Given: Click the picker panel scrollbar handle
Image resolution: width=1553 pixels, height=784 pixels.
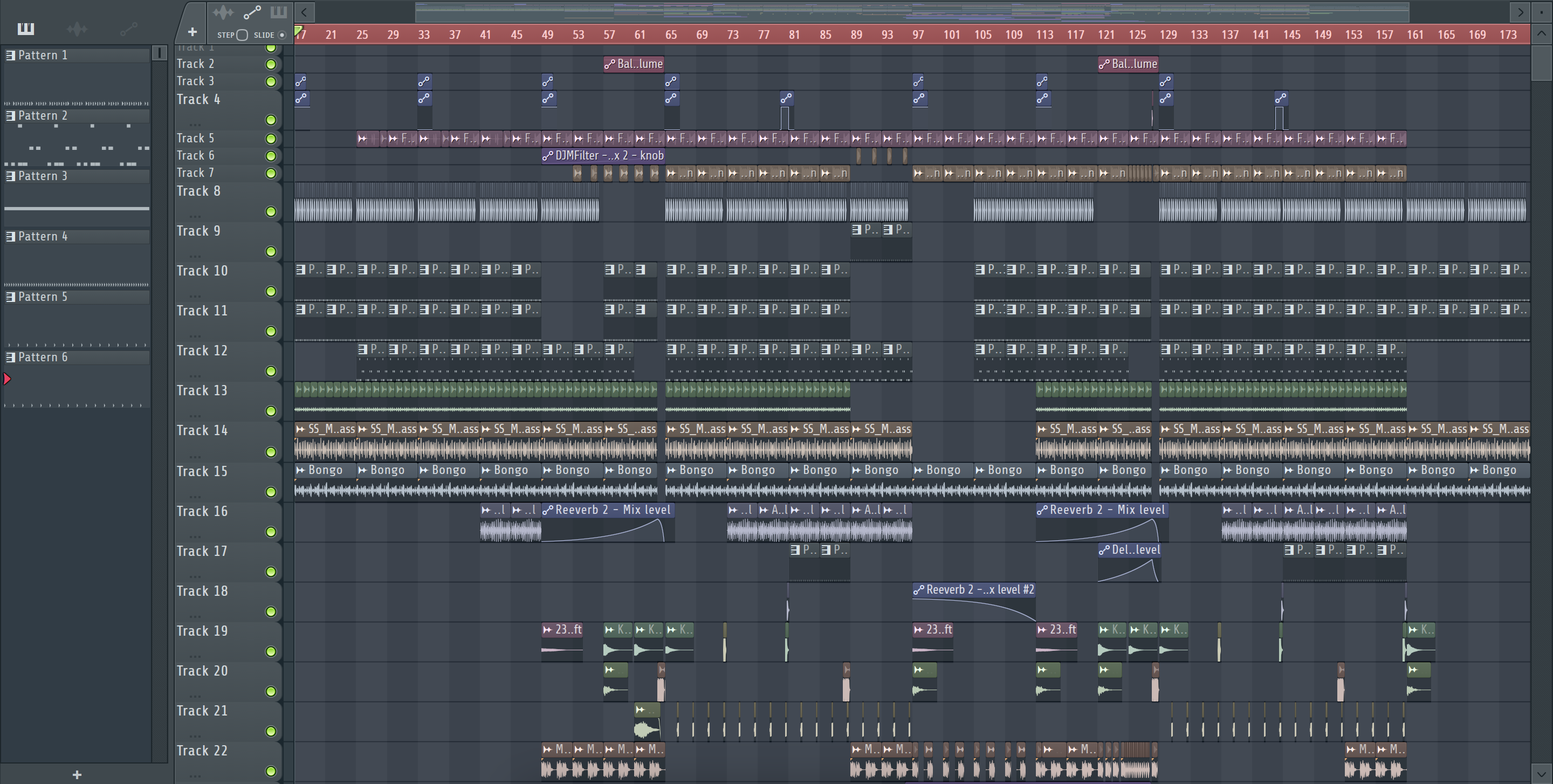Looking at the screenshot, I should [x=159, y=53].
